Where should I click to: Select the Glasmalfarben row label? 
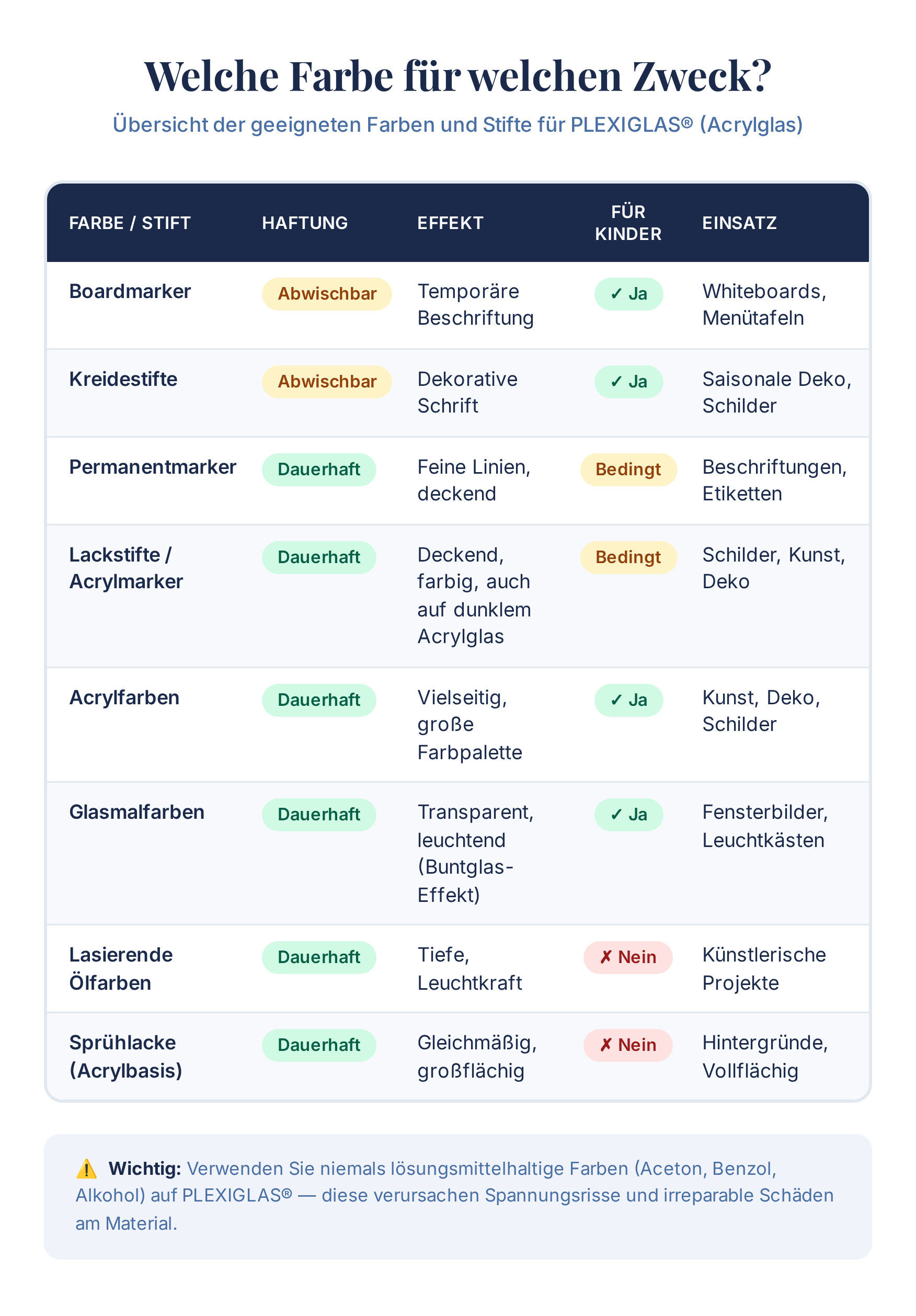137,812
